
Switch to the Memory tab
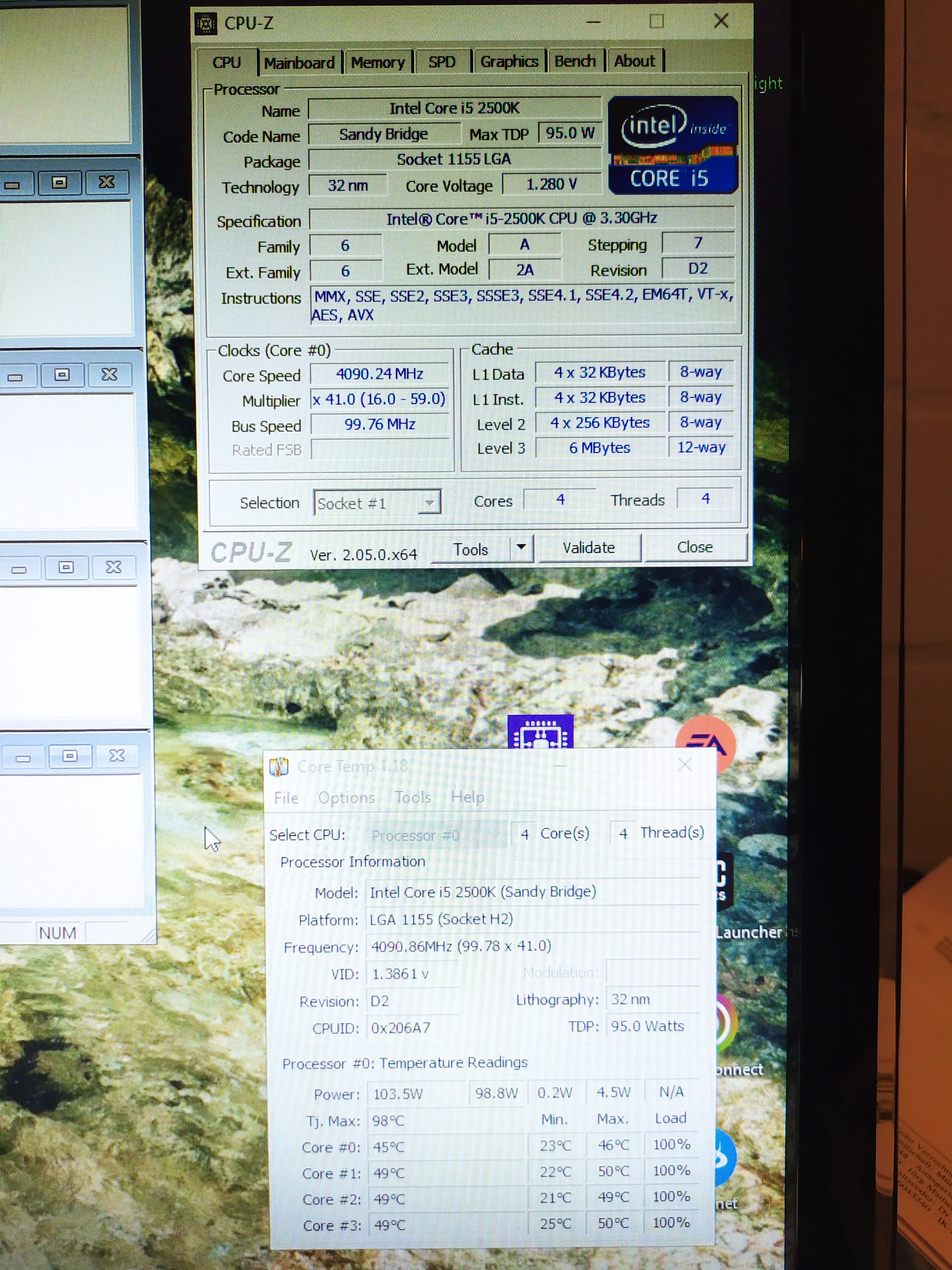(x=378, y=62)
